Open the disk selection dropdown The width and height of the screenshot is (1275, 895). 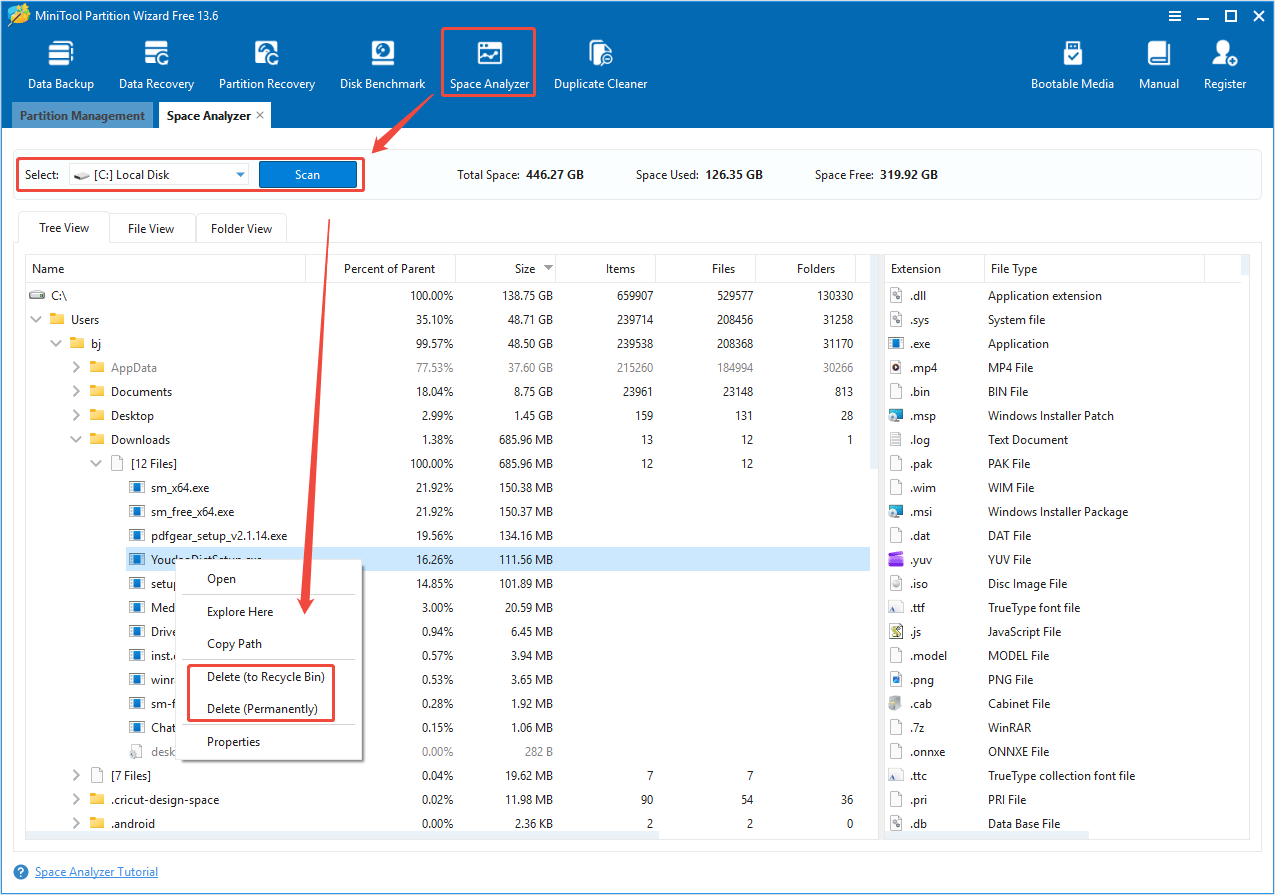[x=239, y=174]
